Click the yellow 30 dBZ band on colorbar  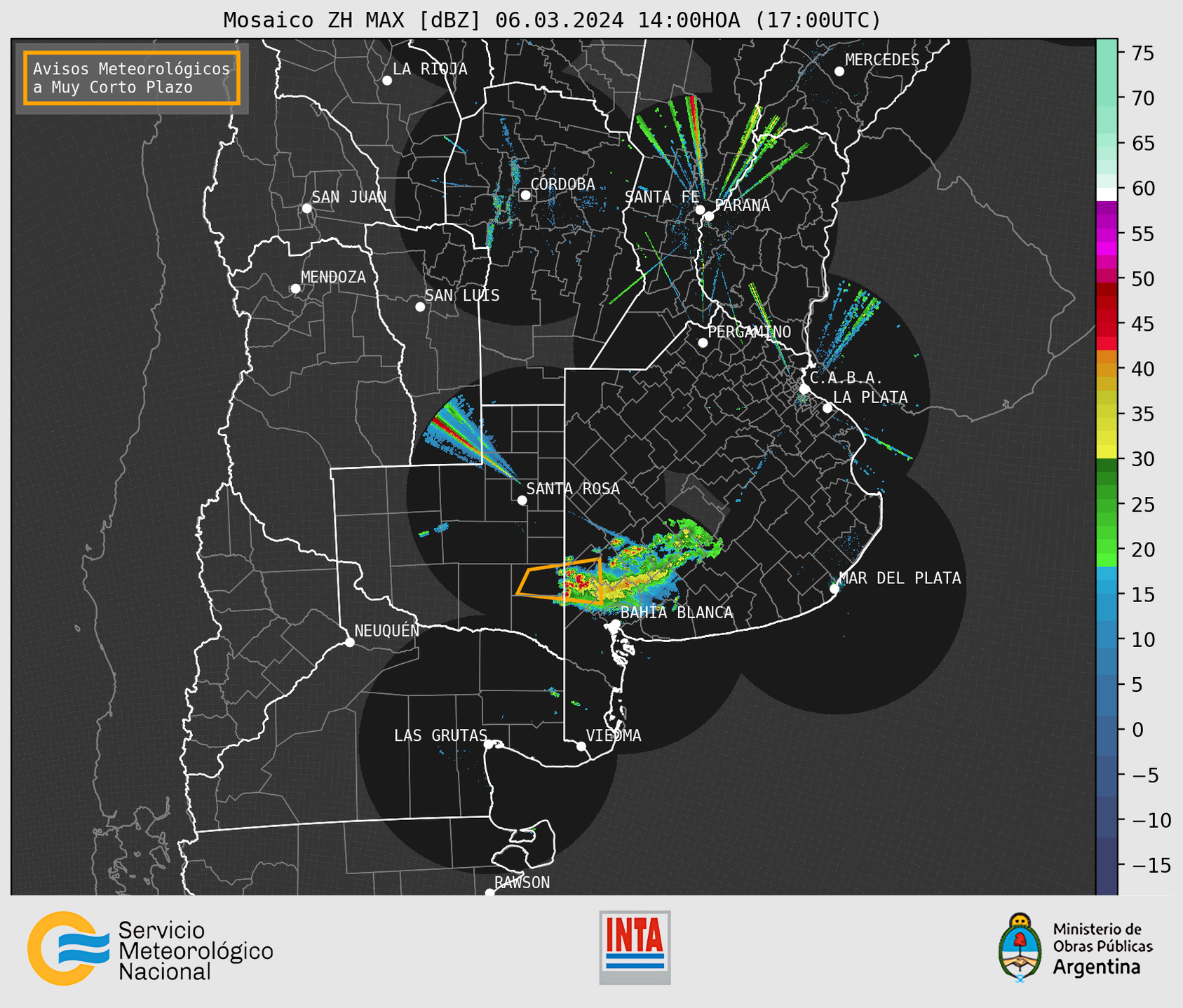pyautogui.click(x=1107, y=451)
